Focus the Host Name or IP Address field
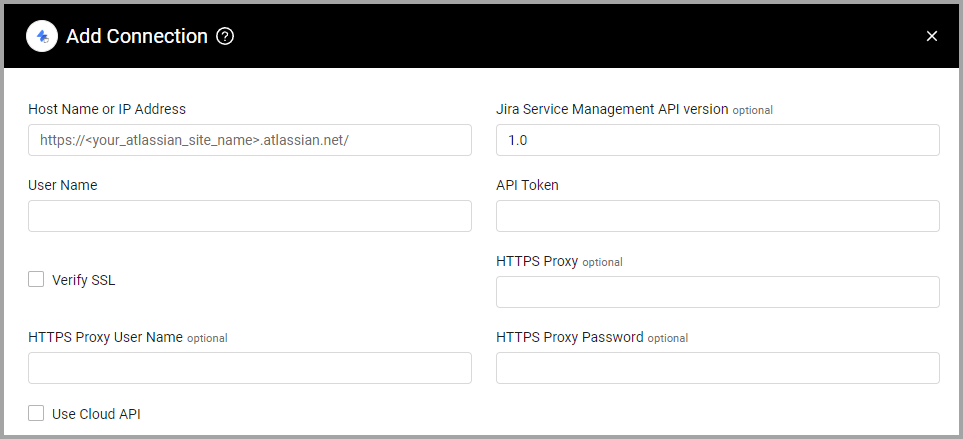Screen dimensions: 963x439 pyautogui.click(x=250, y=140)
